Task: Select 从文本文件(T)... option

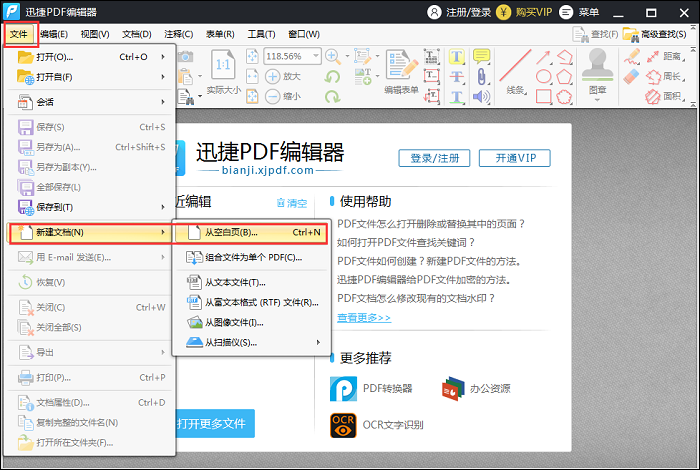Action: pos(251,283)
